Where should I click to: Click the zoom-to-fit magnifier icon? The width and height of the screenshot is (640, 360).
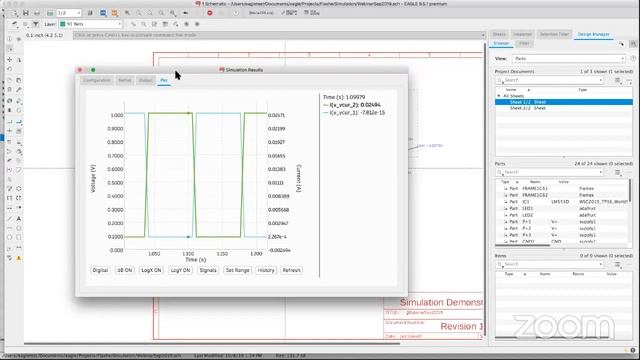(127, 13)
